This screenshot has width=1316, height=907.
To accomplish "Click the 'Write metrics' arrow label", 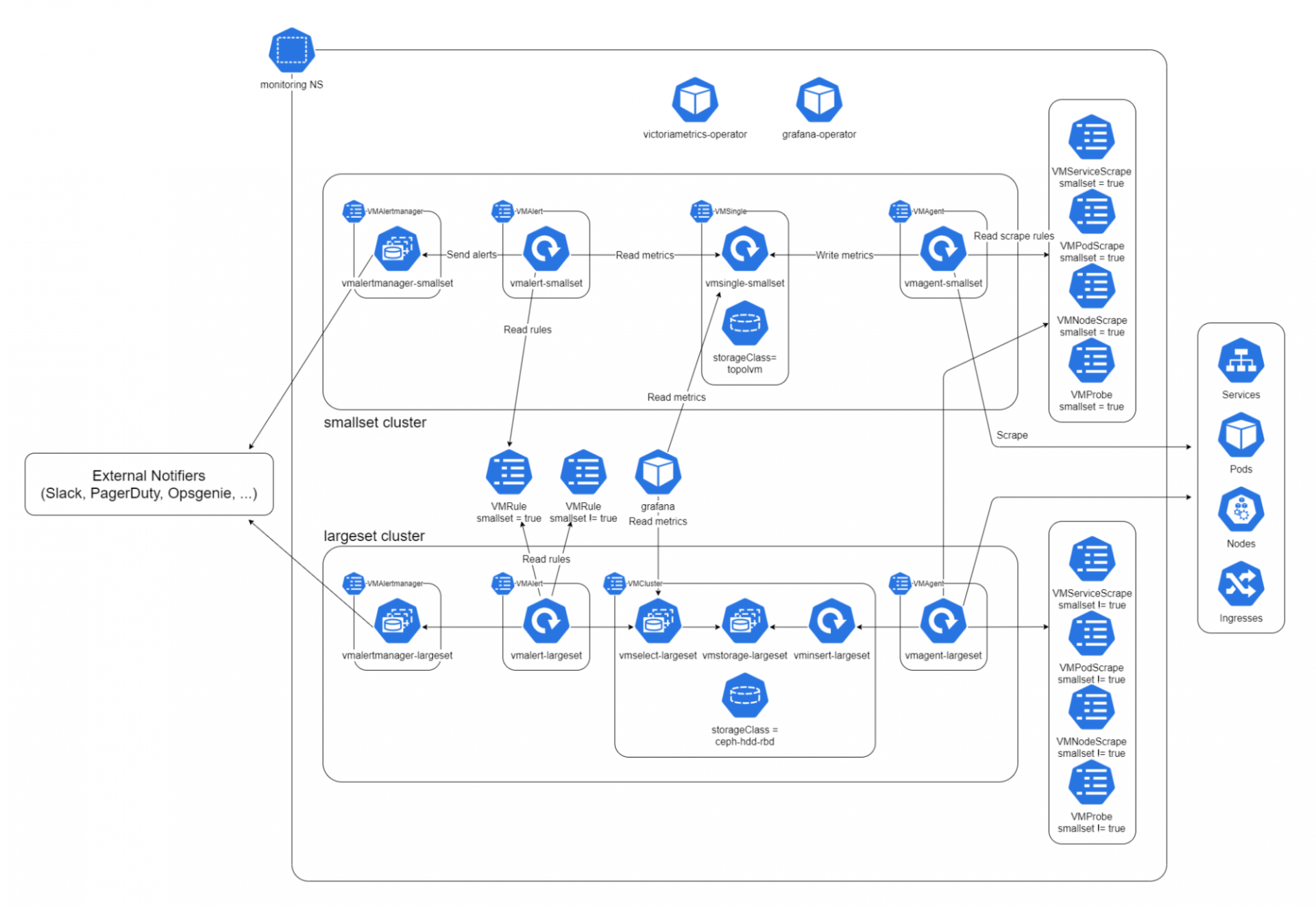I will coord(844,255).
